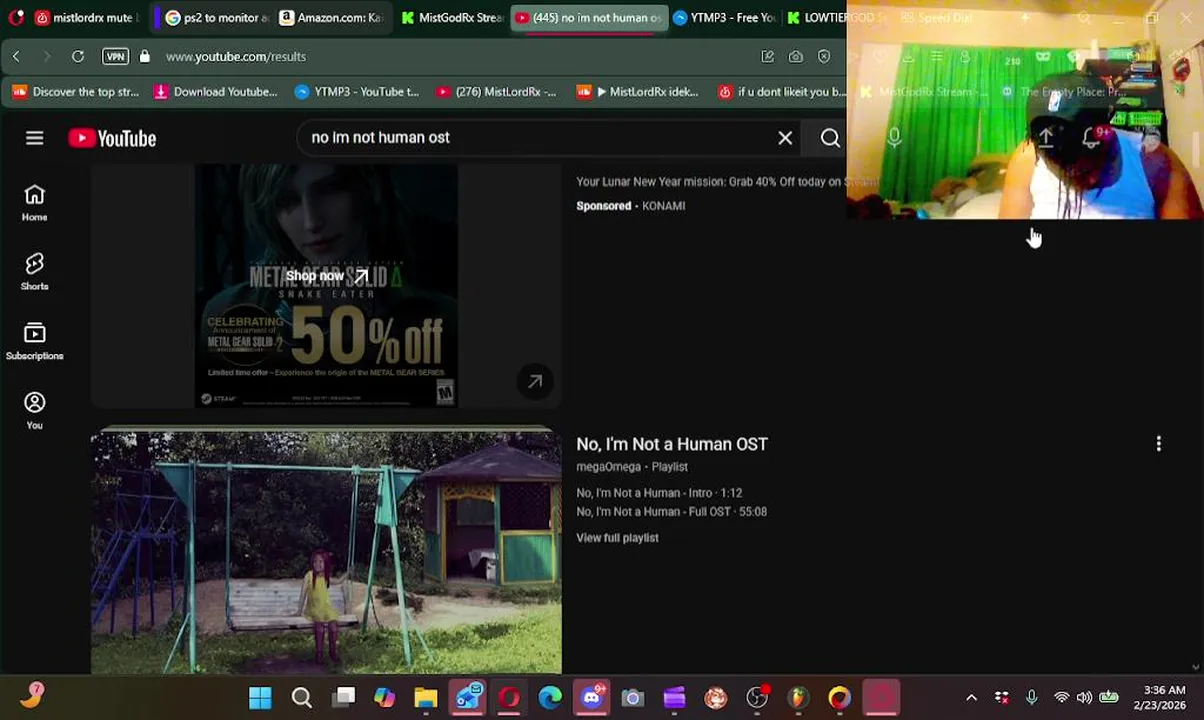The height and width of the screenshot is (720, 1204).
Task: Open File Explorer from the taskbar
Action: pyautogui.click(x=426, y=698)
